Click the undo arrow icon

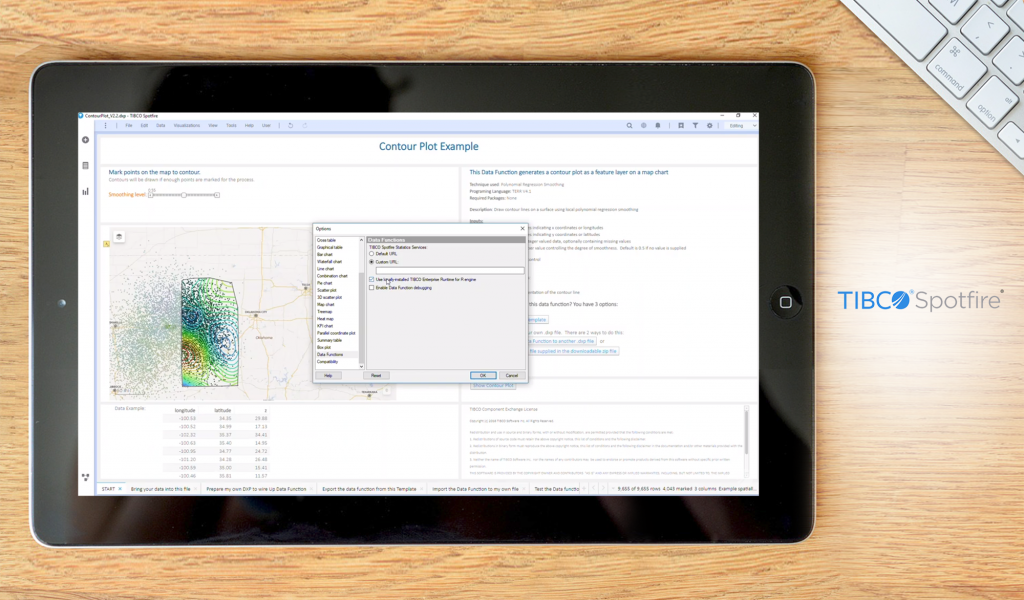pos(290,125)
